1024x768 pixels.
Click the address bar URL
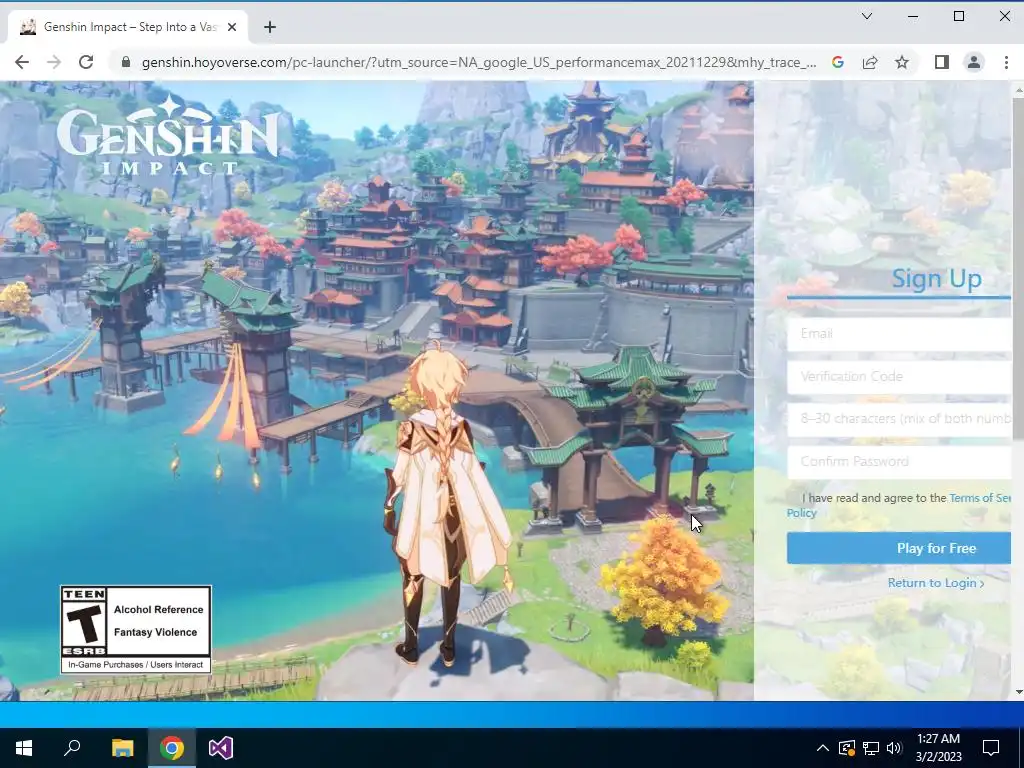point(479,62)
